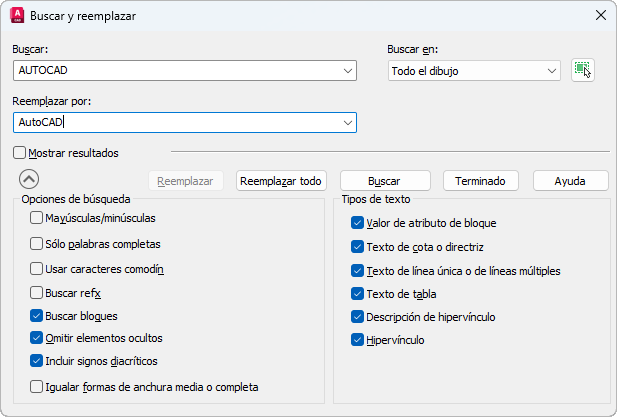Uncheck Texto de tabla

coord(358,294)
